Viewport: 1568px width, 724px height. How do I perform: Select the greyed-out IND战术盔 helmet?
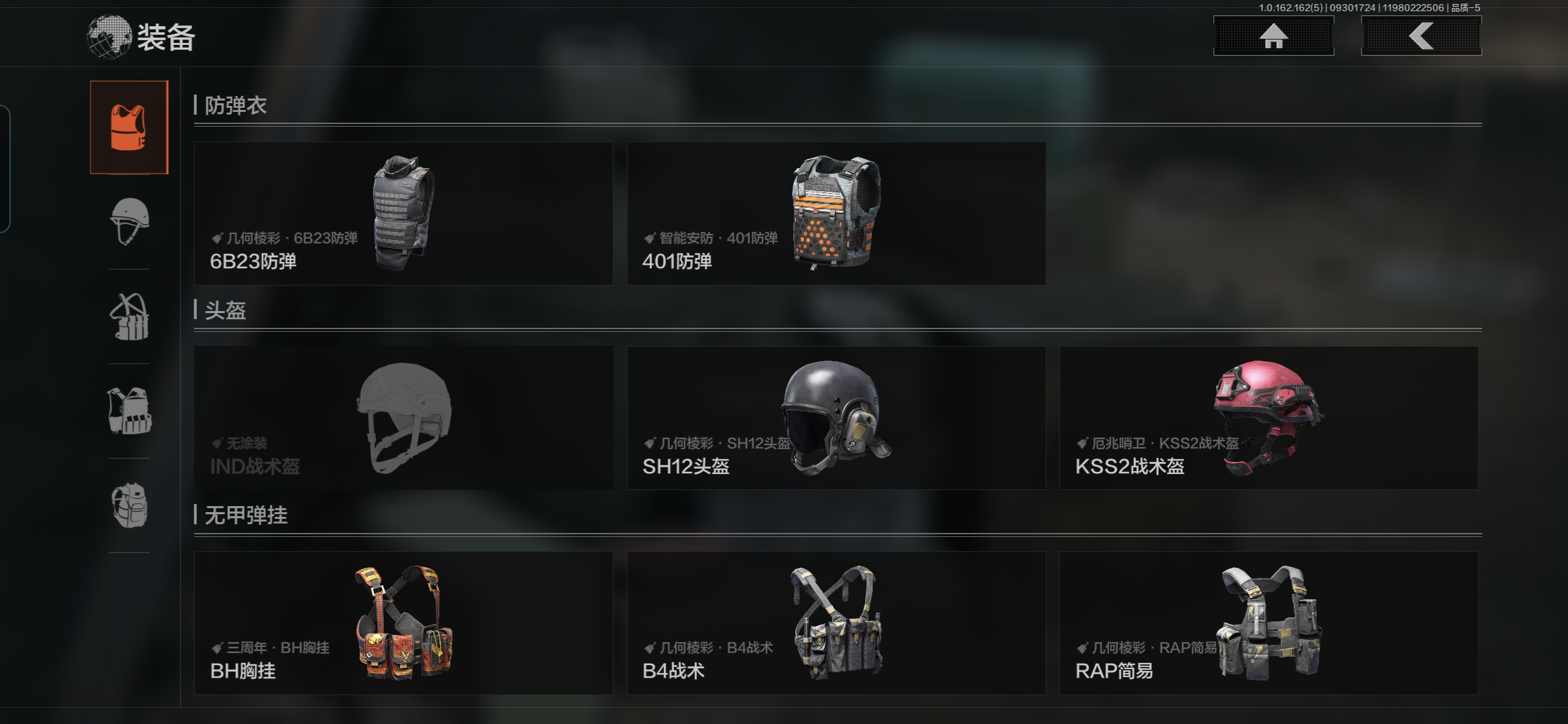pyautogui.click(x=403, y=418)
